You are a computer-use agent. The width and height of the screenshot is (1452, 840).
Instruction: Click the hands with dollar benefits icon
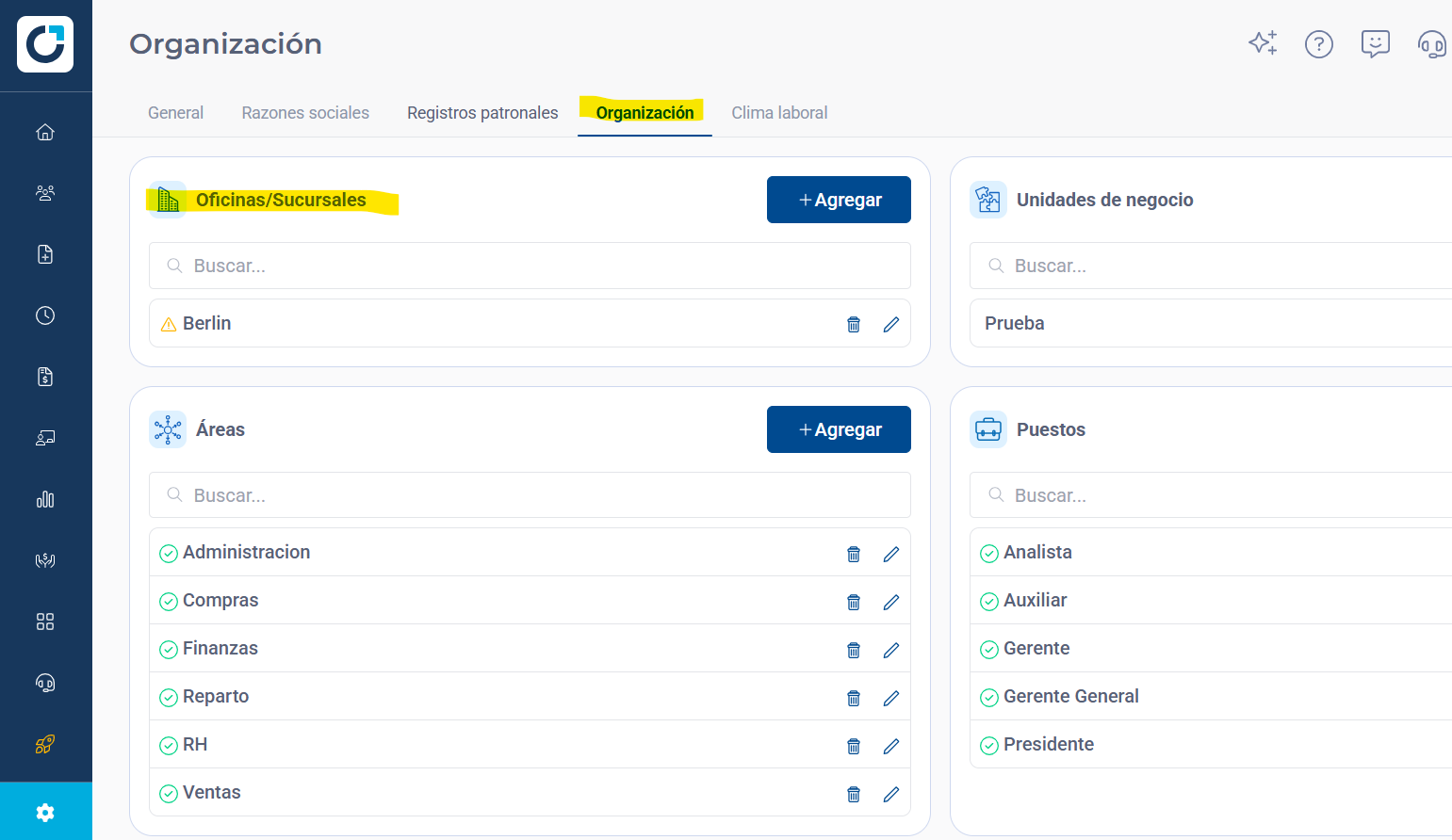(45, 560)
